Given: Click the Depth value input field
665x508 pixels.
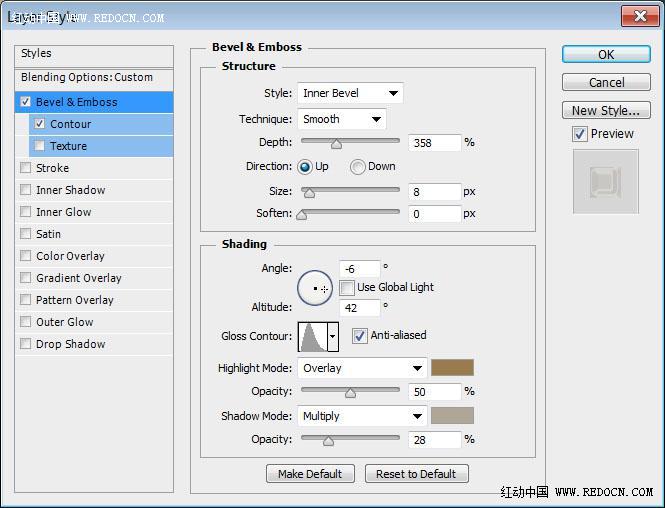Looking at the screenshot, I should [x=434, y=142].
